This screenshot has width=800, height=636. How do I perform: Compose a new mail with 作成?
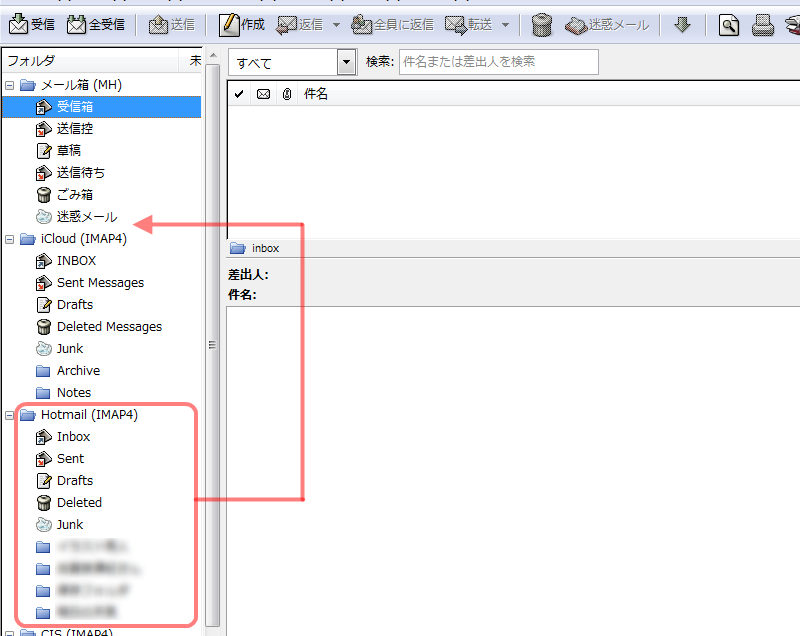pyautogui.click(x=241, y=25)
